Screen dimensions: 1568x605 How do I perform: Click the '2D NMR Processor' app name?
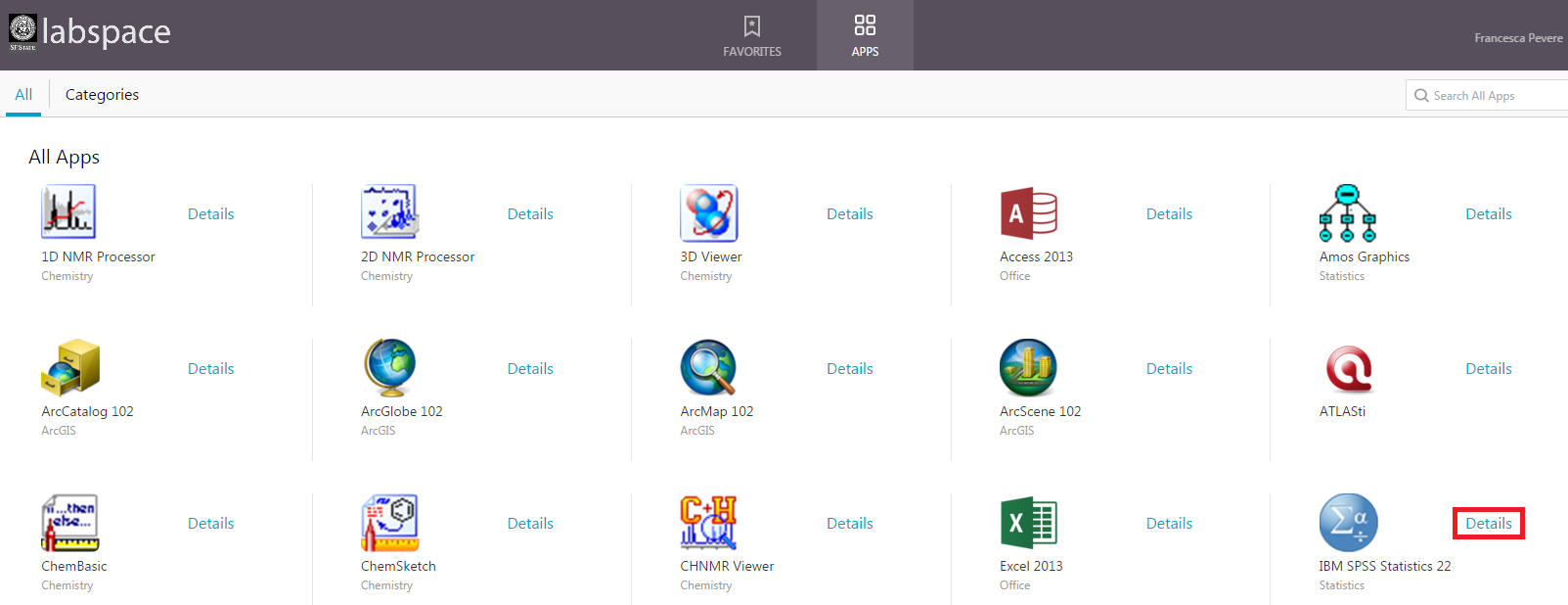point(418,256)
